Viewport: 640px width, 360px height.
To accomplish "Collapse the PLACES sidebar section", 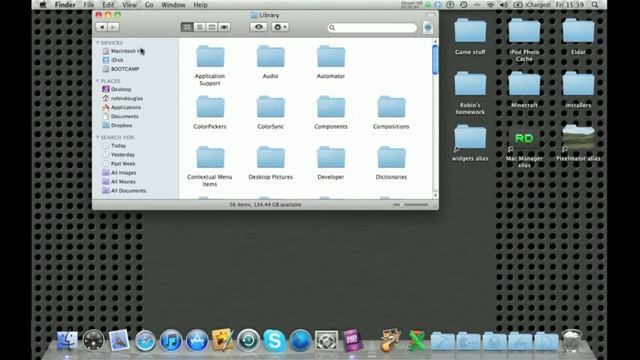I will tap(98, 81).
